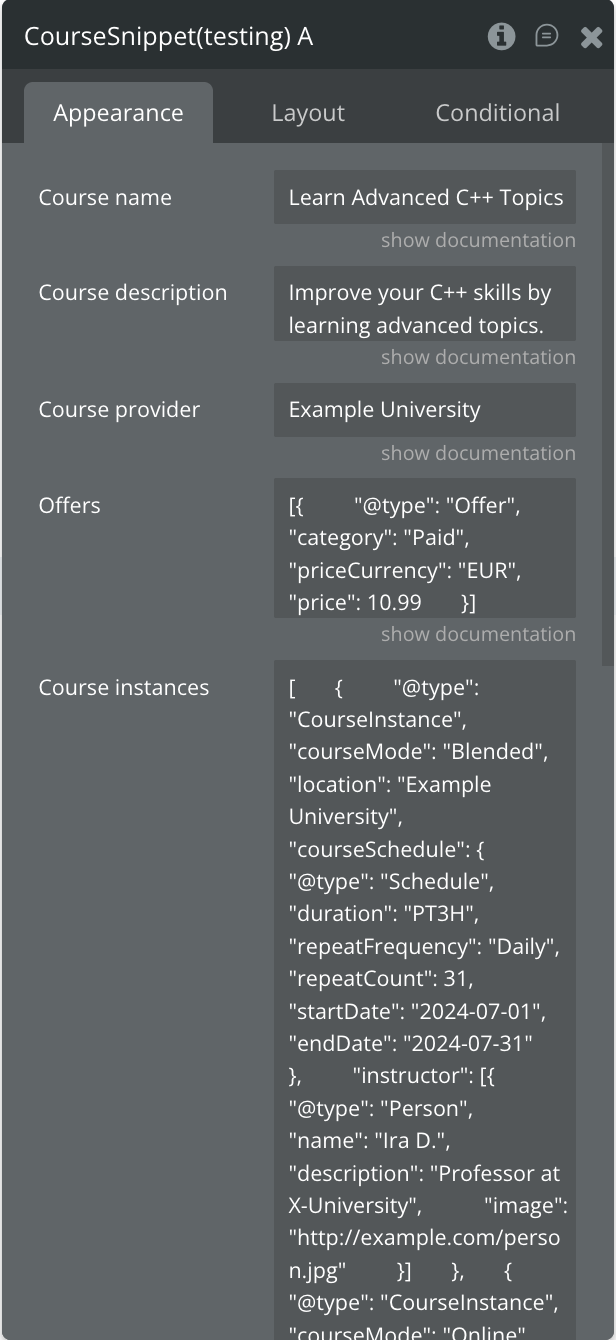
Task: Show documentation for Course name
Action: 478,240
